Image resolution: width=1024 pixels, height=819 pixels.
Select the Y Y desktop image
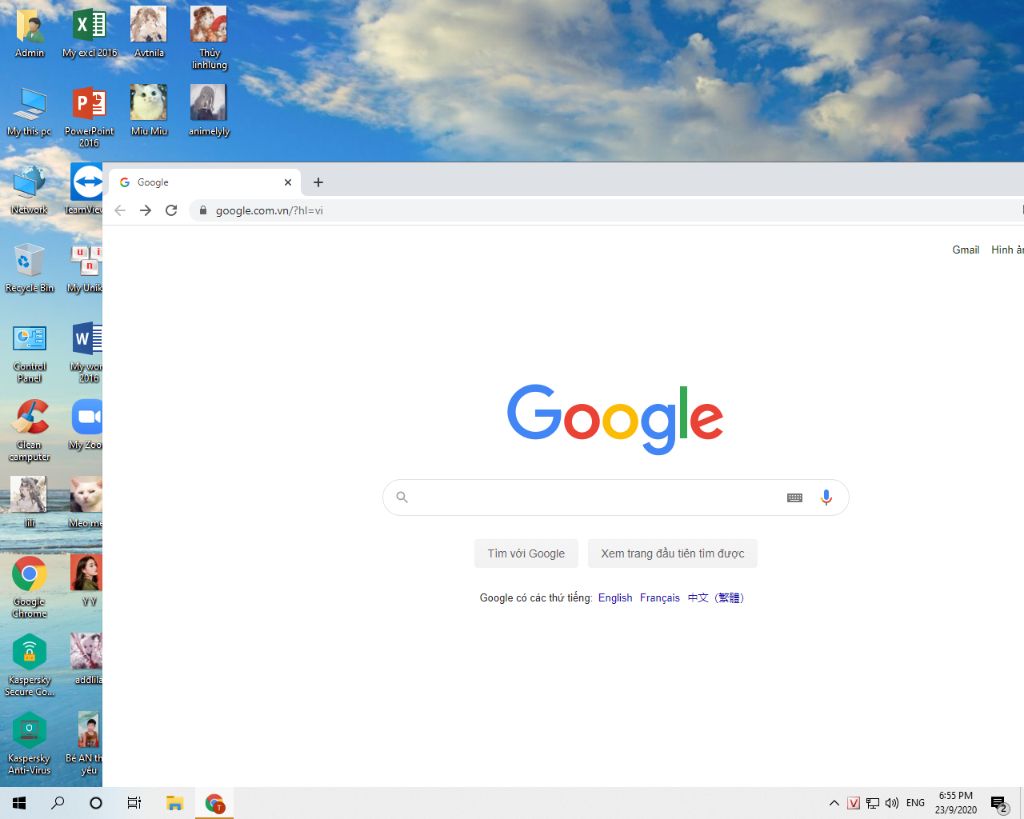pos(87,580)
